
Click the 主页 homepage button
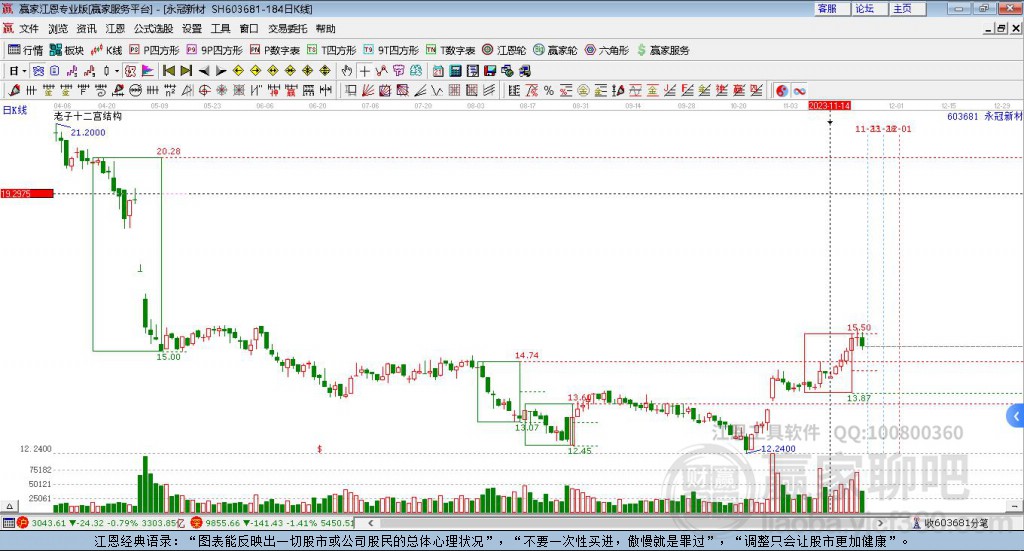pyautogui.click(x=907, y=8)
